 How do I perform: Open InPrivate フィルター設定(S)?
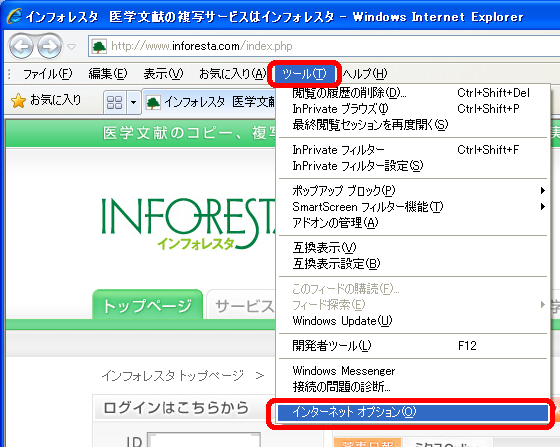point(413,166)
